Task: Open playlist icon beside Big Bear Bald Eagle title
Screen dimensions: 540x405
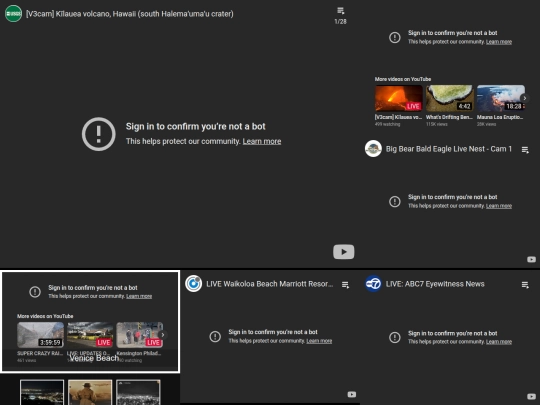Action: click(x=525, y=150)
